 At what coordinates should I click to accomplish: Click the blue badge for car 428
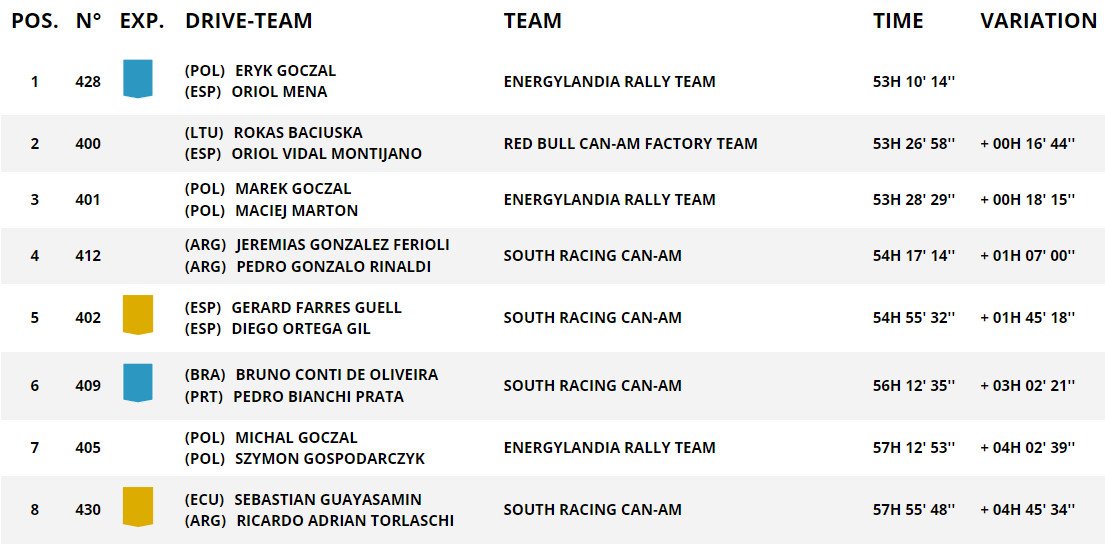click(137, 79)
